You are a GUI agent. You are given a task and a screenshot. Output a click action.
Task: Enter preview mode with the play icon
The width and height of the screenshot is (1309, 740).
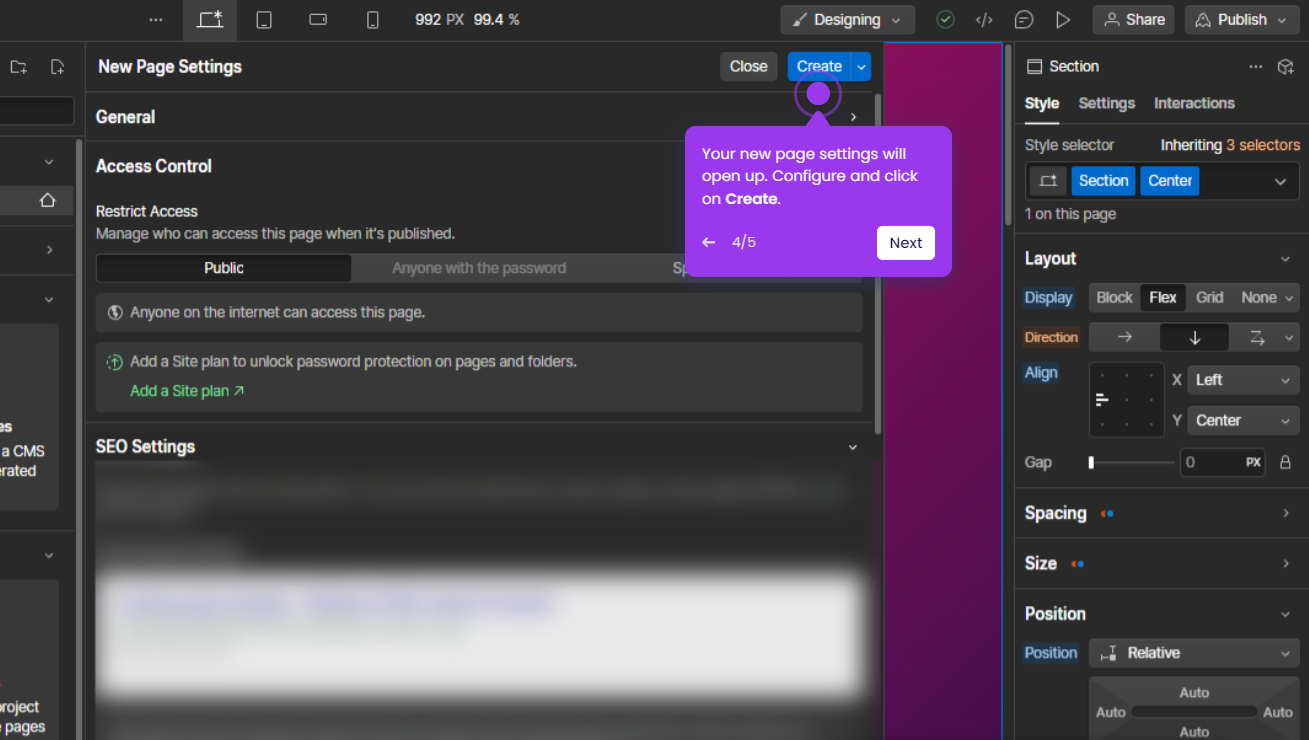pyautogui.click(x=1063, y=19)
